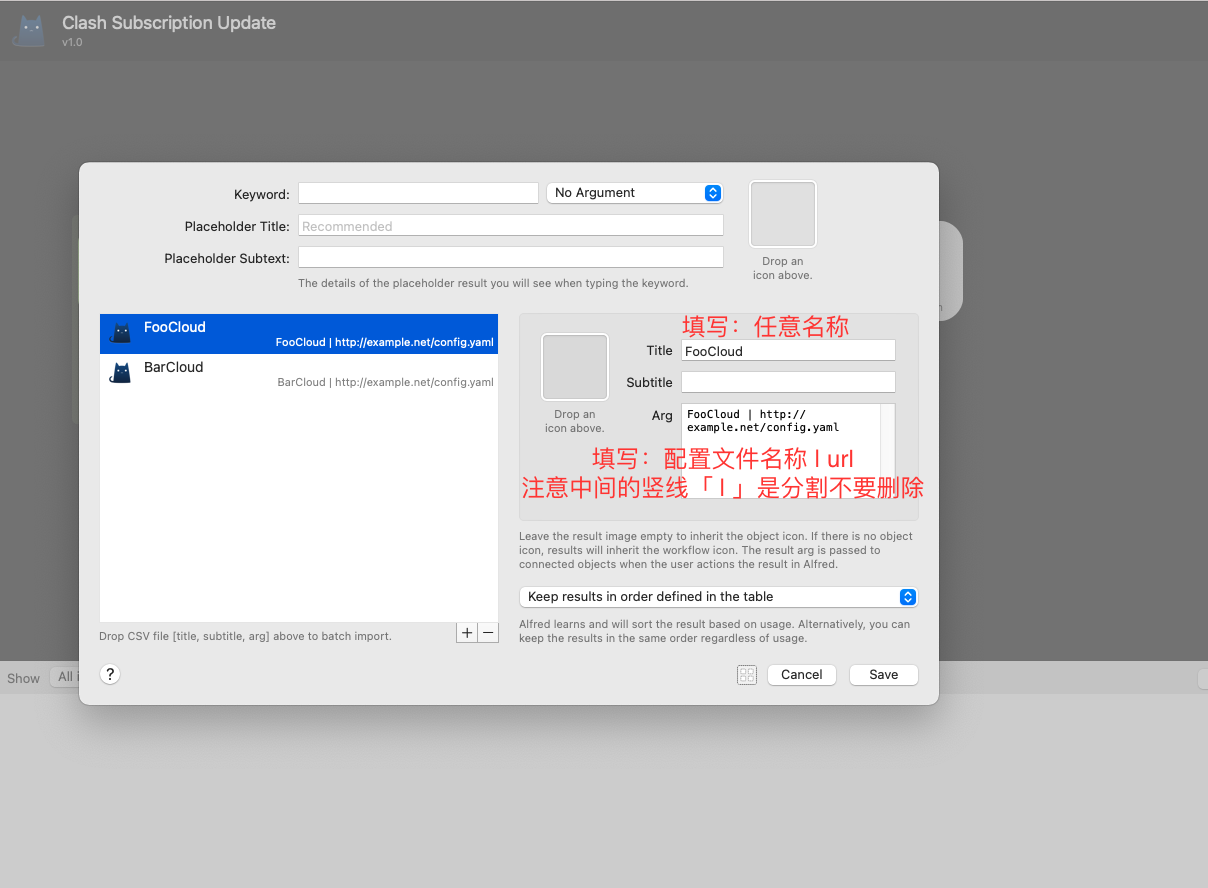Add a new list entry with the plus icon
This screenshot has height=888, width=1208.
point(466,632)
